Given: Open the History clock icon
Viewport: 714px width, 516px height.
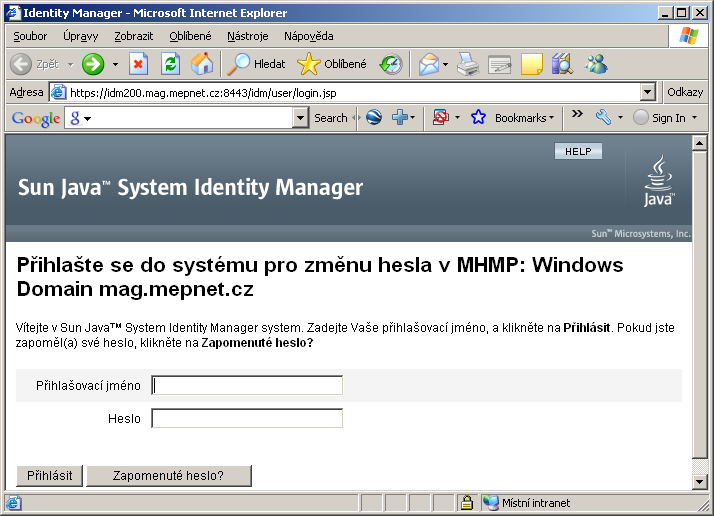Looking at the screenshot, I should coord(391,64).
